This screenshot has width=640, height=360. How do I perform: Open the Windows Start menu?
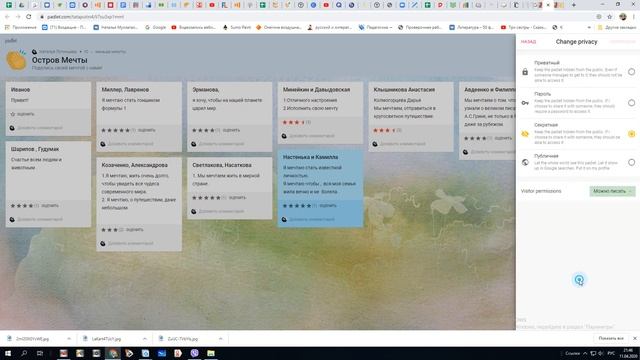(x=7, y=353)
